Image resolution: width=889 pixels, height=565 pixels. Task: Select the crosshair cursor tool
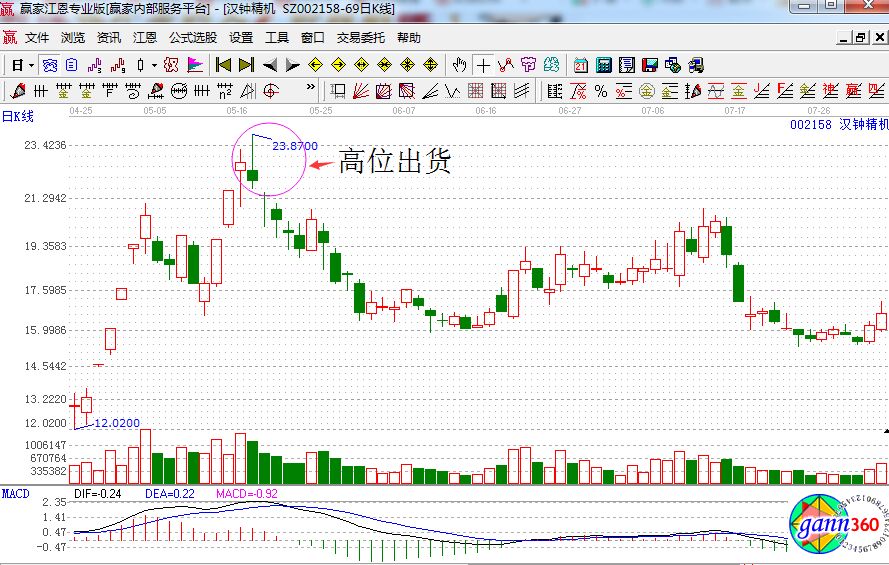(484, 65)
